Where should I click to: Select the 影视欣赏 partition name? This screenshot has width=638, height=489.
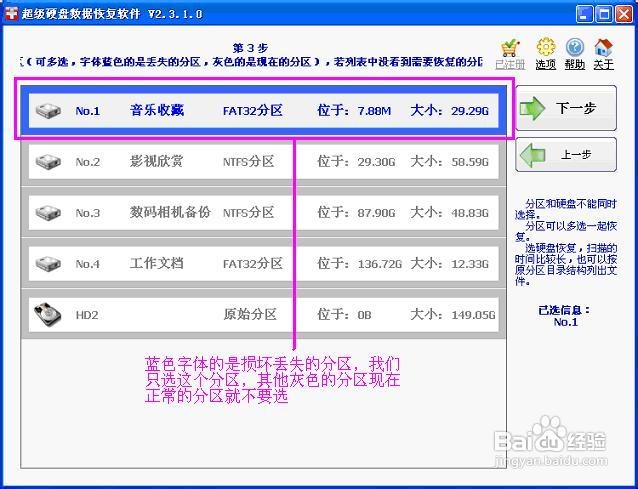[x=157, y=162]
